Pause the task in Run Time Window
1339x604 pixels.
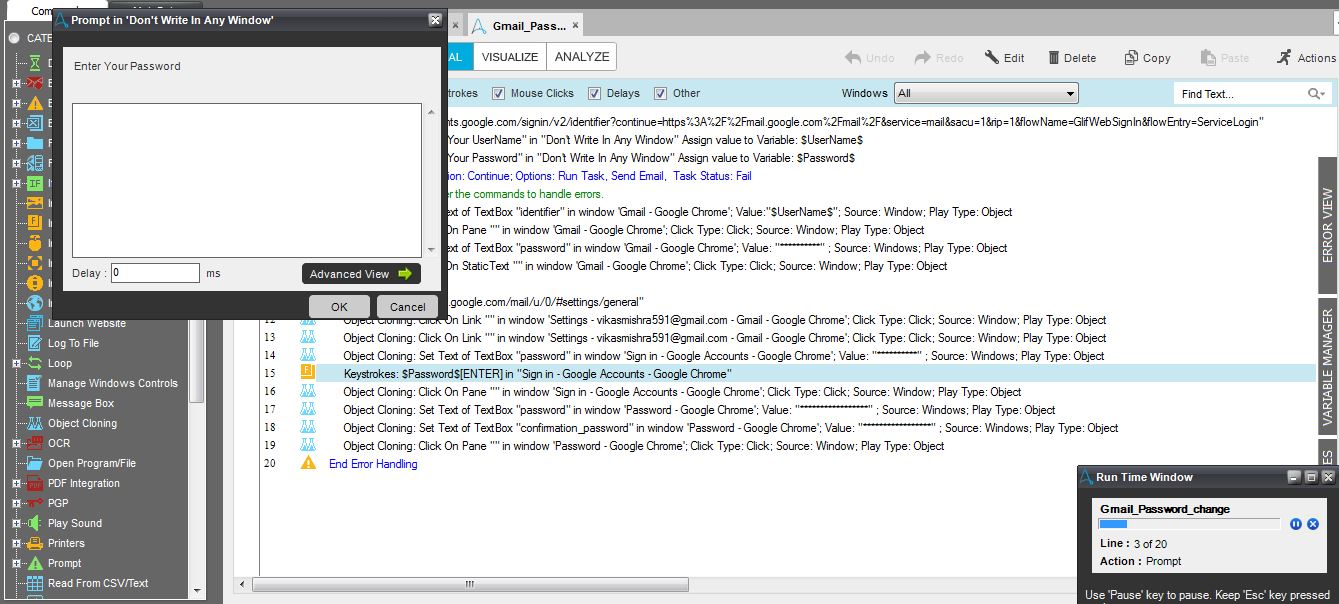[1296, 524]
